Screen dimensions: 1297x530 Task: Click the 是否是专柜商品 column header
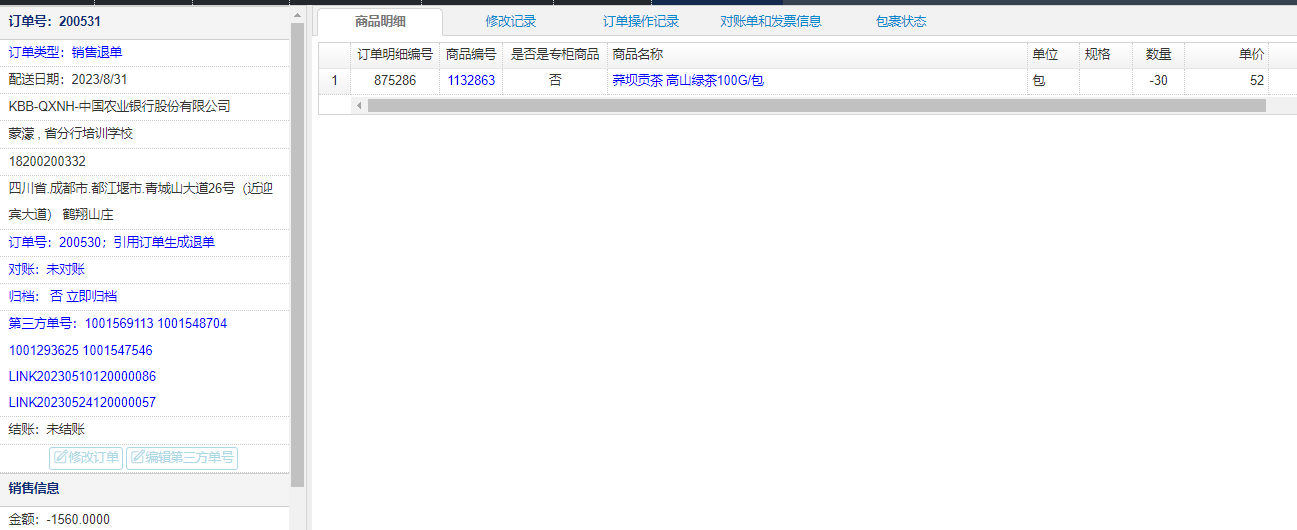click(555, 55)
